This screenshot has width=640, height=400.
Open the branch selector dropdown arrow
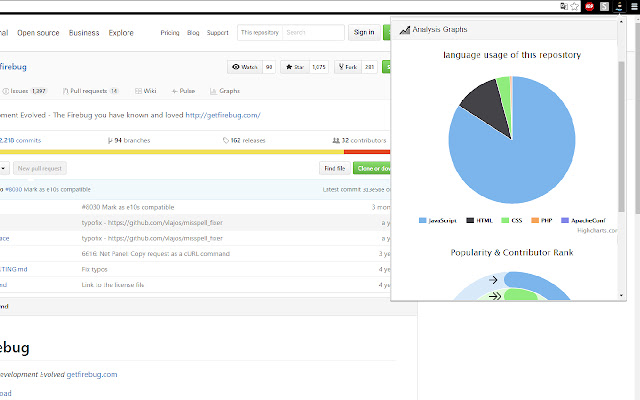(4, 168)
